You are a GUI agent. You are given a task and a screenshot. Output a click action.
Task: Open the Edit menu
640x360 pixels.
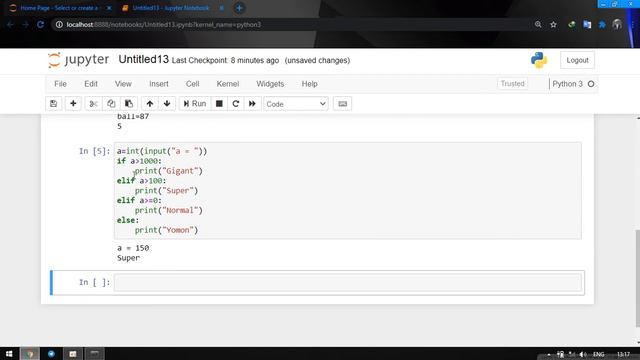[x=91, y=84]
